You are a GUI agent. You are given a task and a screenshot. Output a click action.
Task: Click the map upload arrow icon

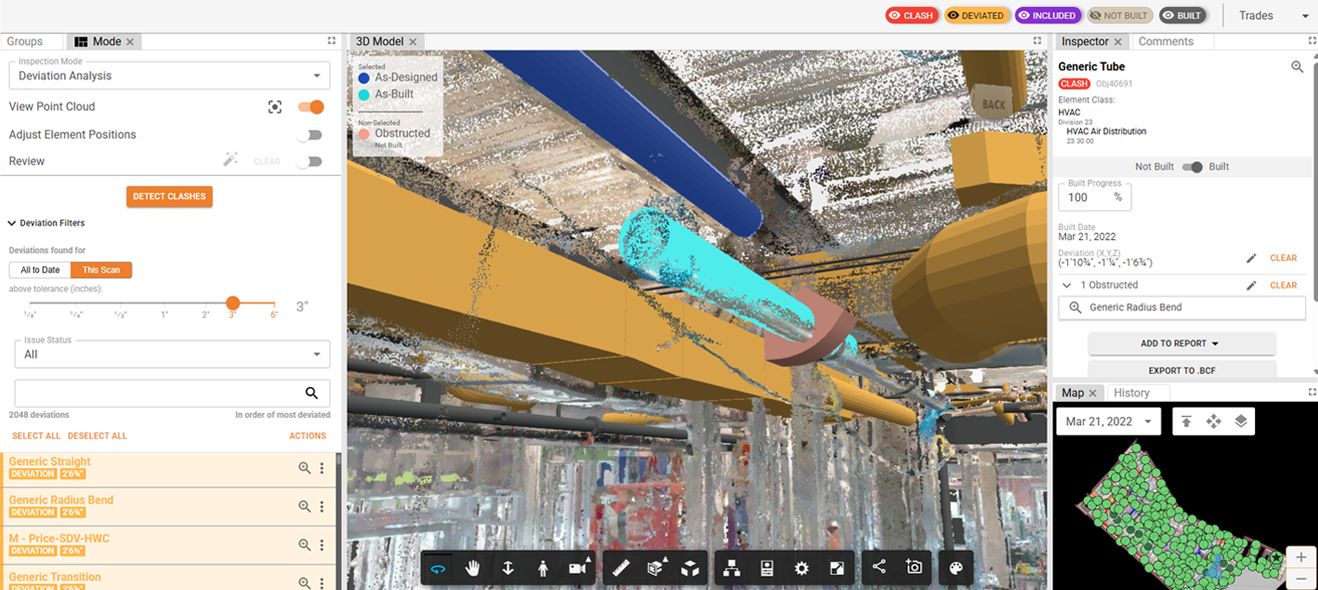(1186, 421)
